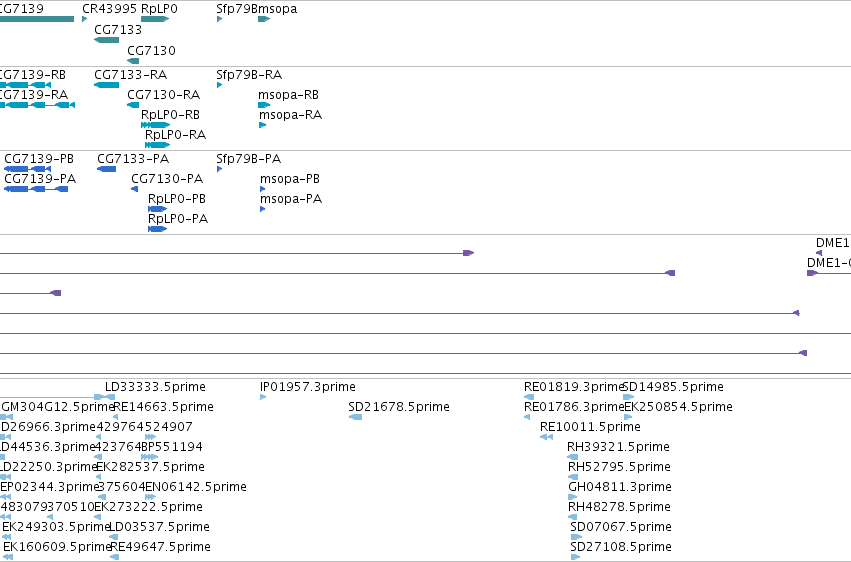
Task: Select the msopa-RA transcript label
Action: 290,114
